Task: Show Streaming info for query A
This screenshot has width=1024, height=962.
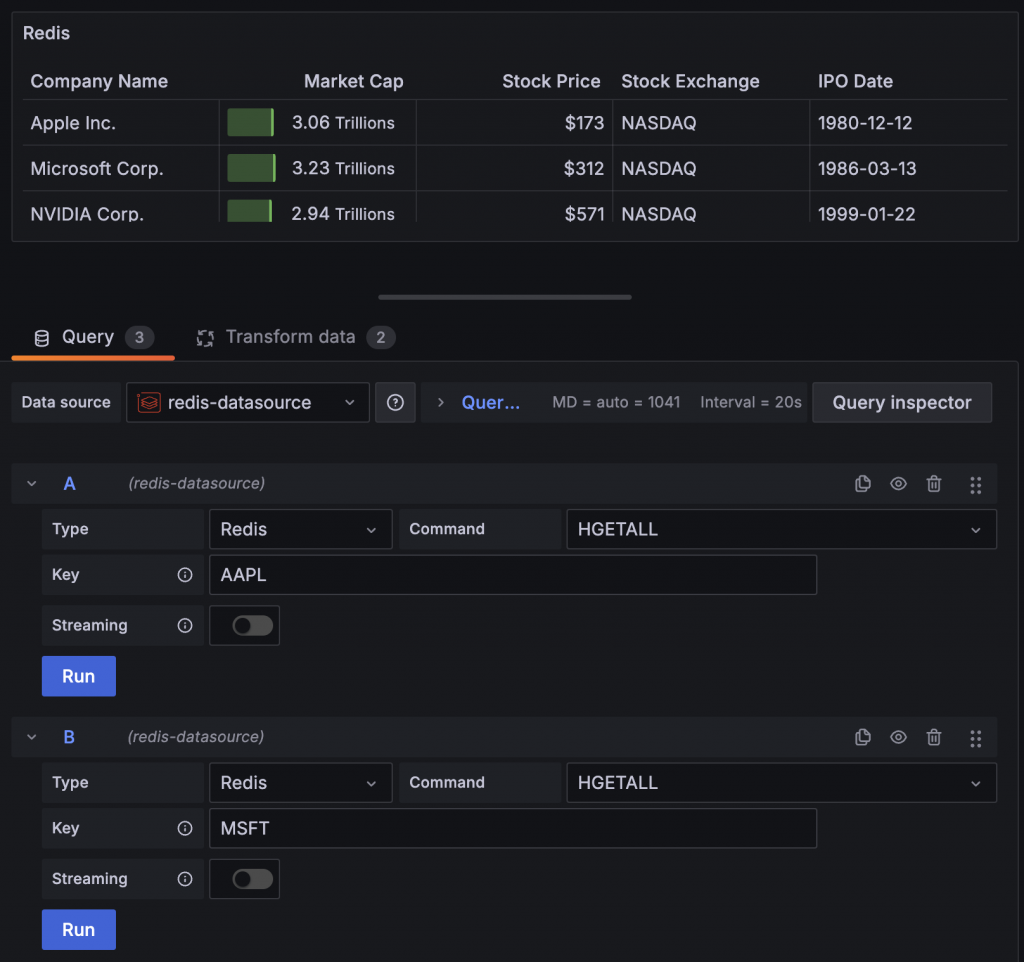Action: 185,626
